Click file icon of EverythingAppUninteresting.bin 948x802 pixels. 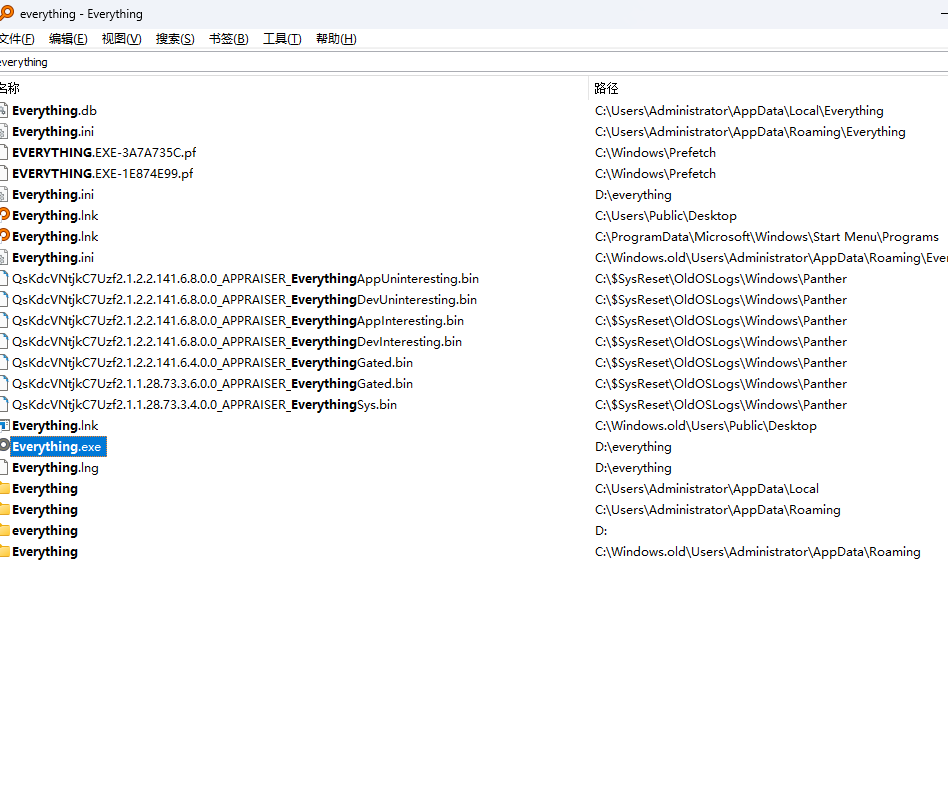[4, 279]
